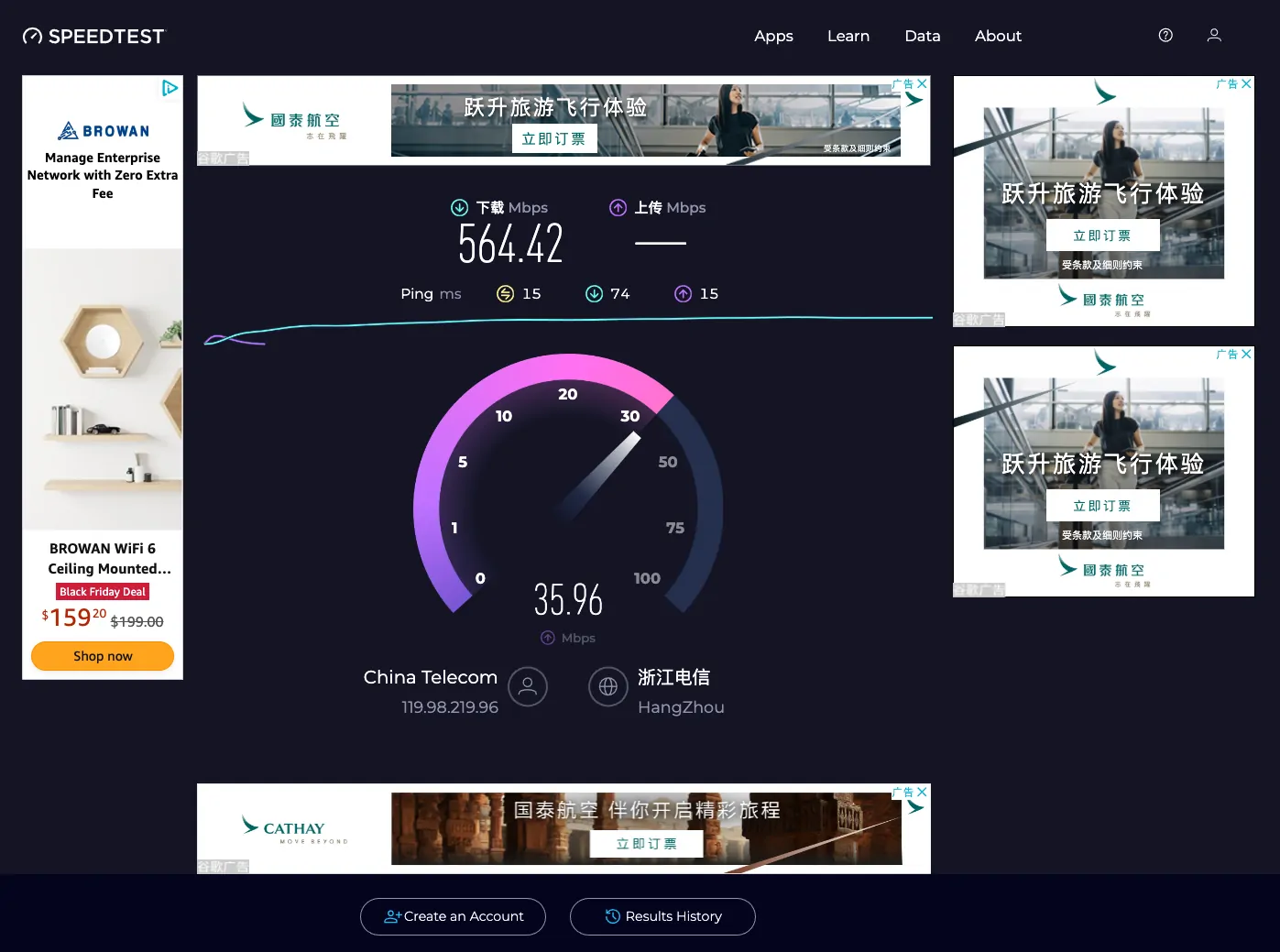Image resolution: width=1280 pixels, height=952 pixels.
Task: Click the current upload speed 35.96
Action: (568, 600)
